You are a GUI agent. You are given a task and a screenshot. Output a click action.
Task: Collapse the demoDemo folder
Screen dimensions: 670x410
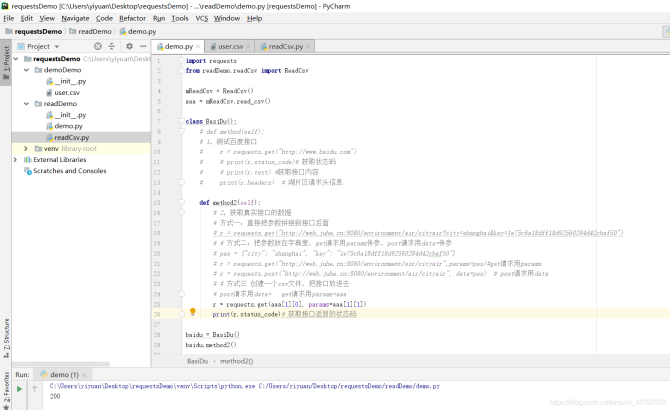(27, 70)
